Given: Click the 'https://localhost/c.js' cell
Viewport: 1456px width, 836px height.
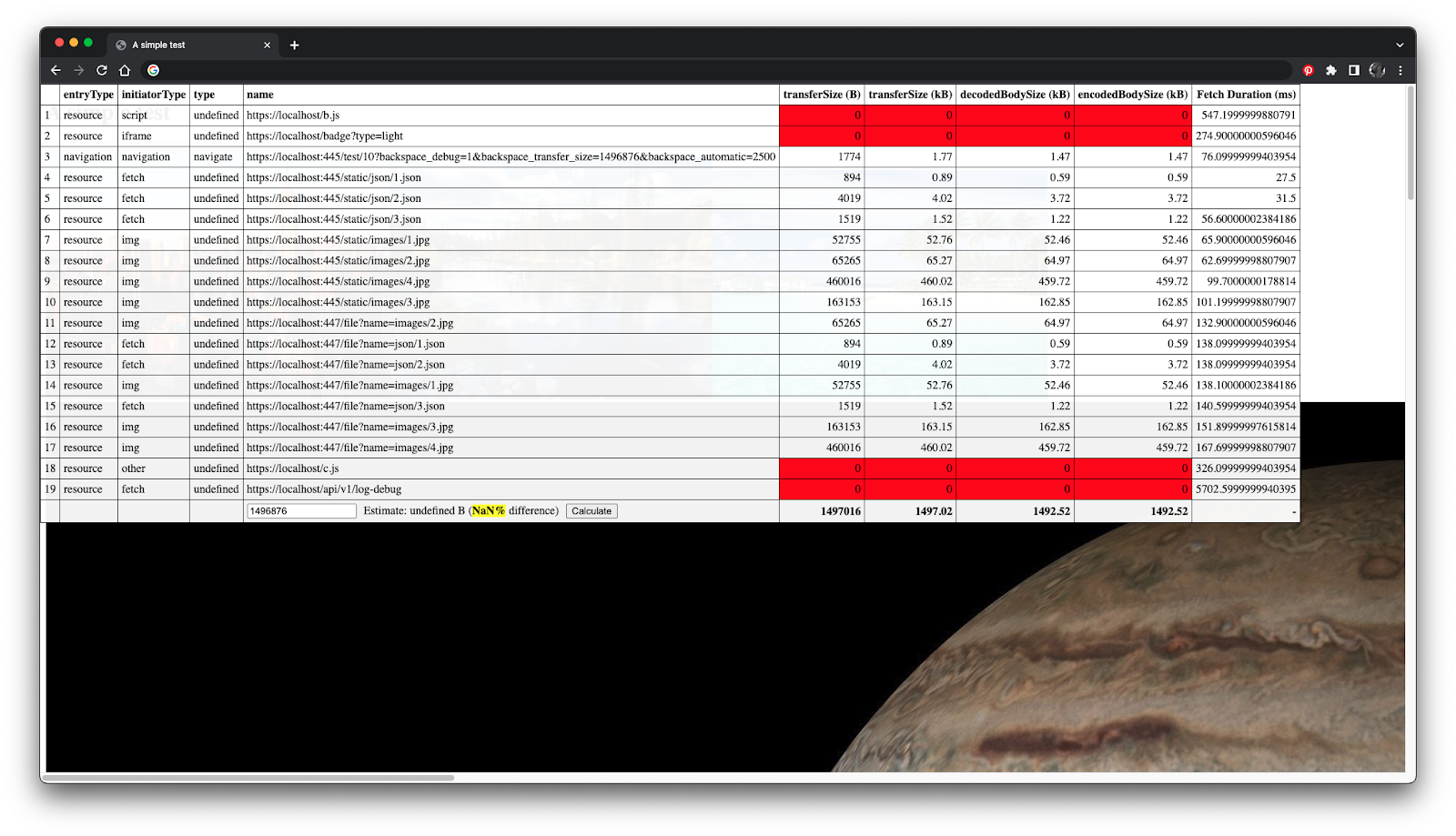Looking at the screenshot, I should (511, 468).
